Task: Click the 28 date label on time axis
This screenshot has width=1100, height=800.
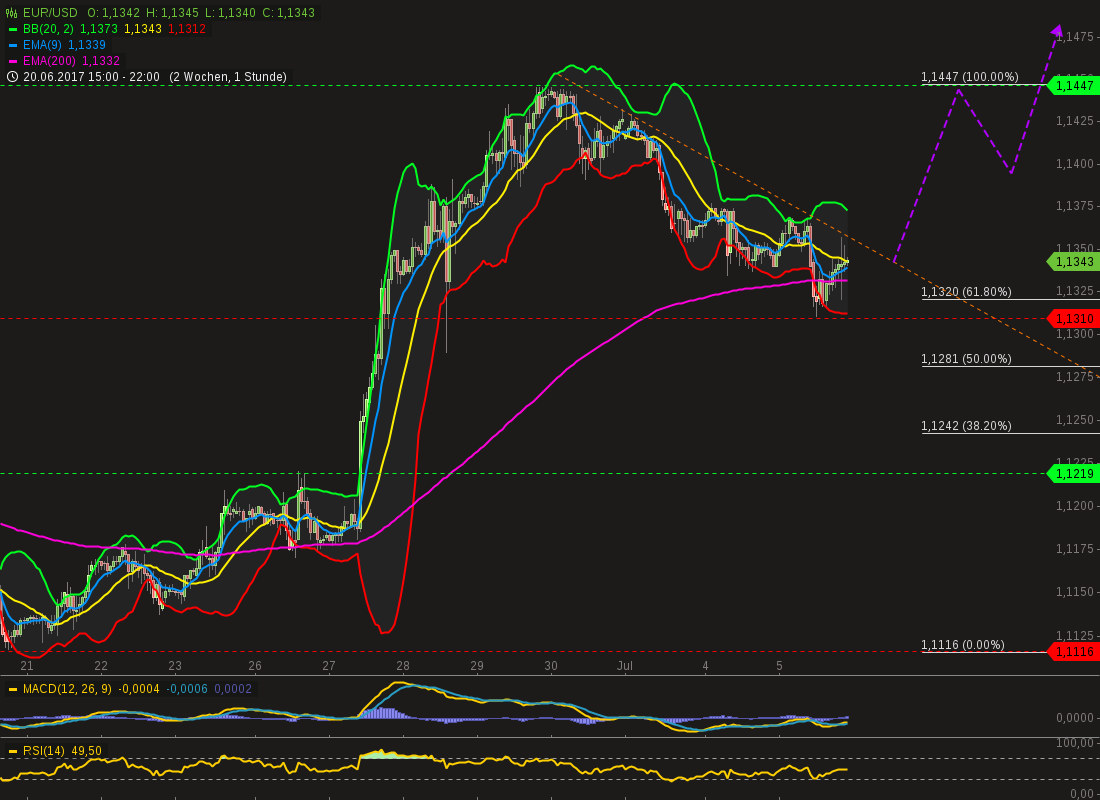Action: coord(403,666)
